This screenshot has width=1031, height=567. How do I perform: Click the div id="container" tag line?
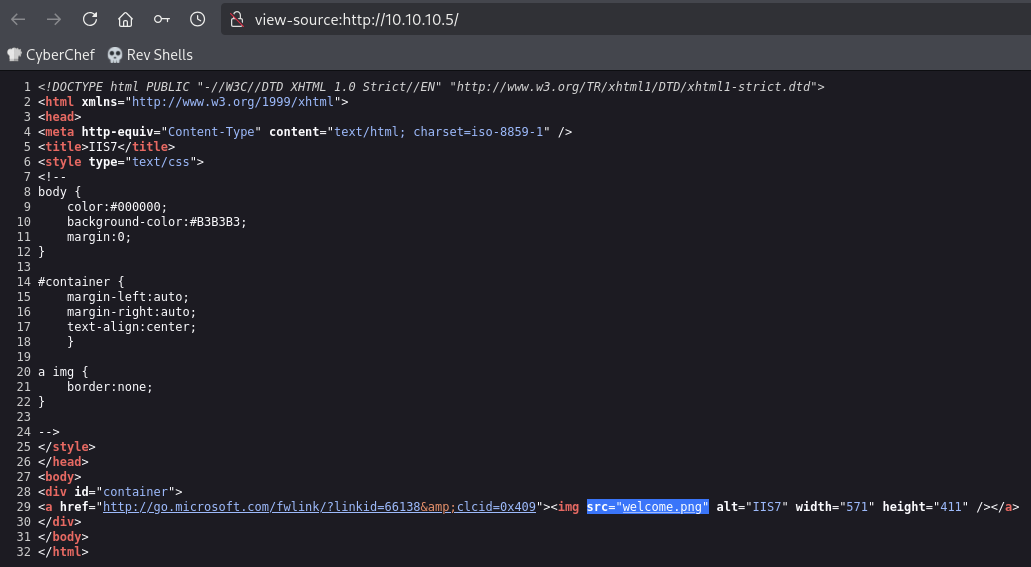[110, 491]
